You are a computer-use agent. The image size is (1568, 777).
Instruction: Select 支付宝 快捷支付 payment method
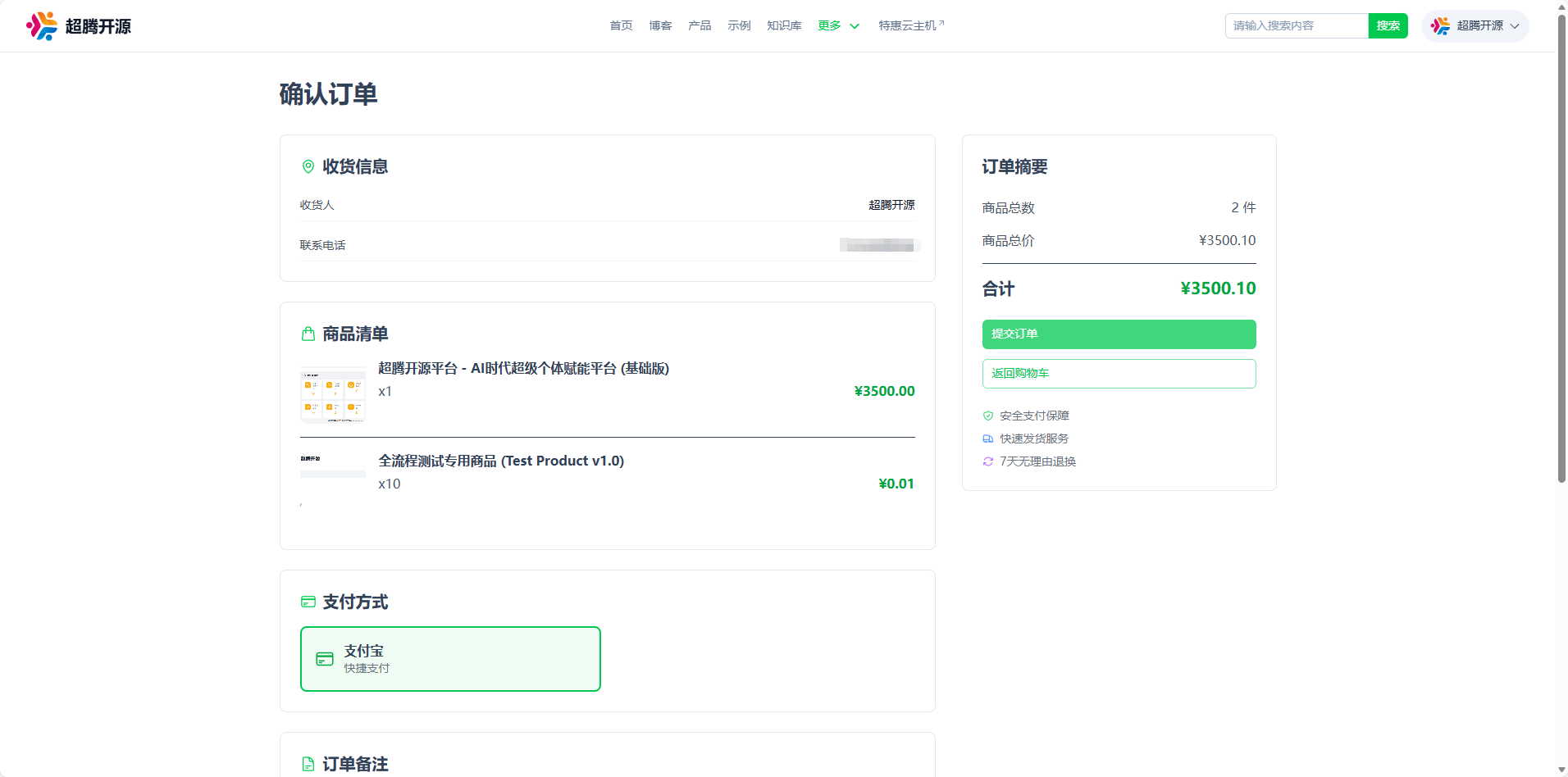coord(450,659)
